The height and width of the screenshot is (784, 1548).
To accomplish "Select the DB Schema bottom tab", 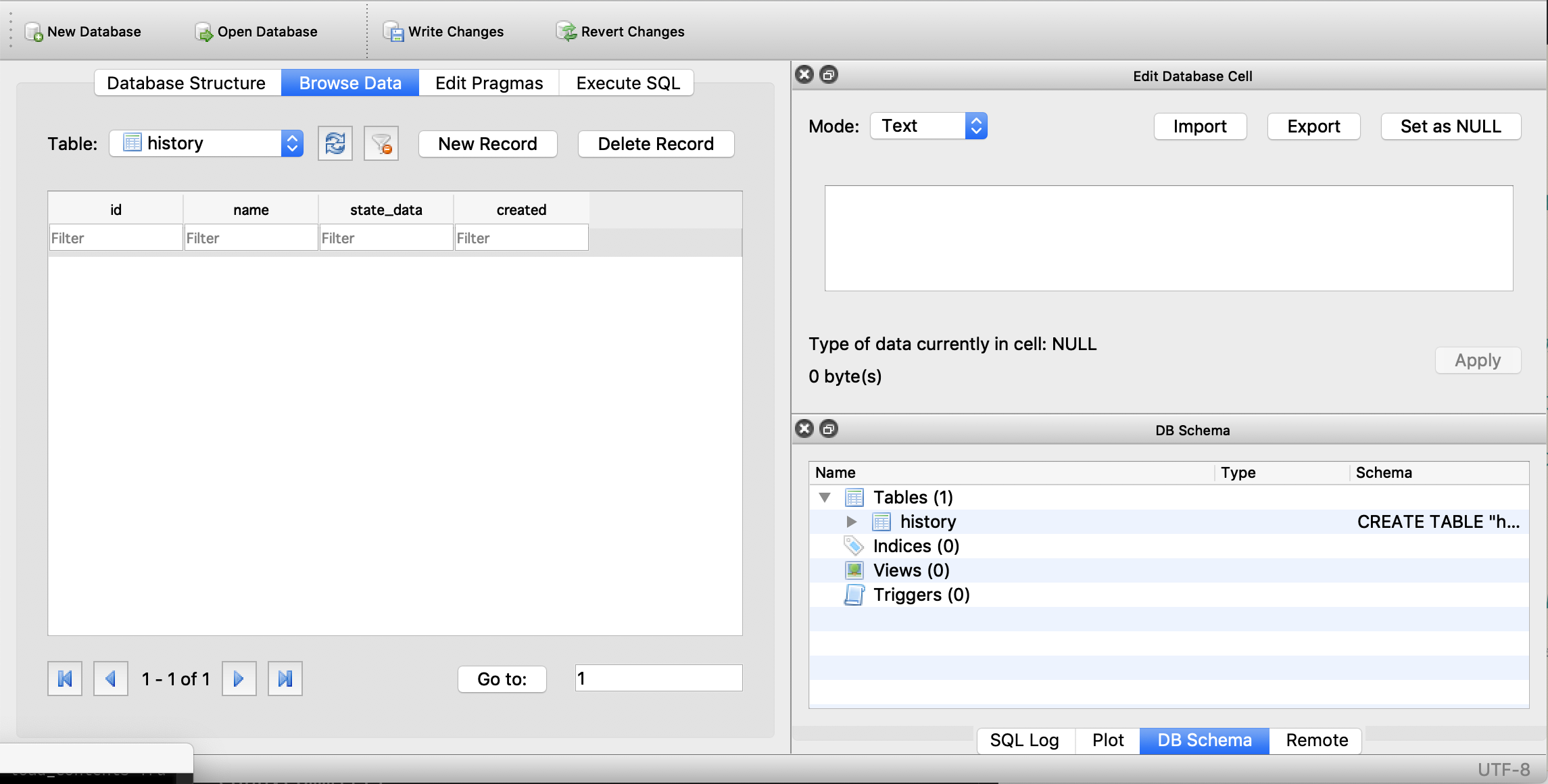I will [x=1205, y=740].
